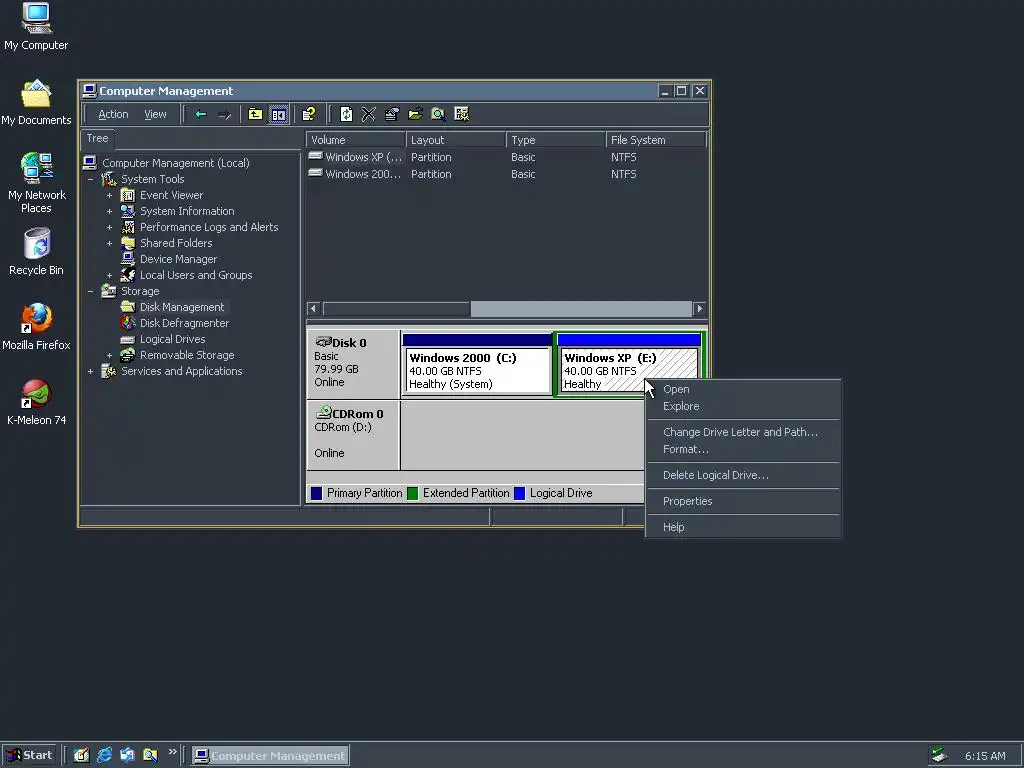The image size is (1024, 768).
Task: Select Computer Management (Local) root node
Action: pos(176,163)
